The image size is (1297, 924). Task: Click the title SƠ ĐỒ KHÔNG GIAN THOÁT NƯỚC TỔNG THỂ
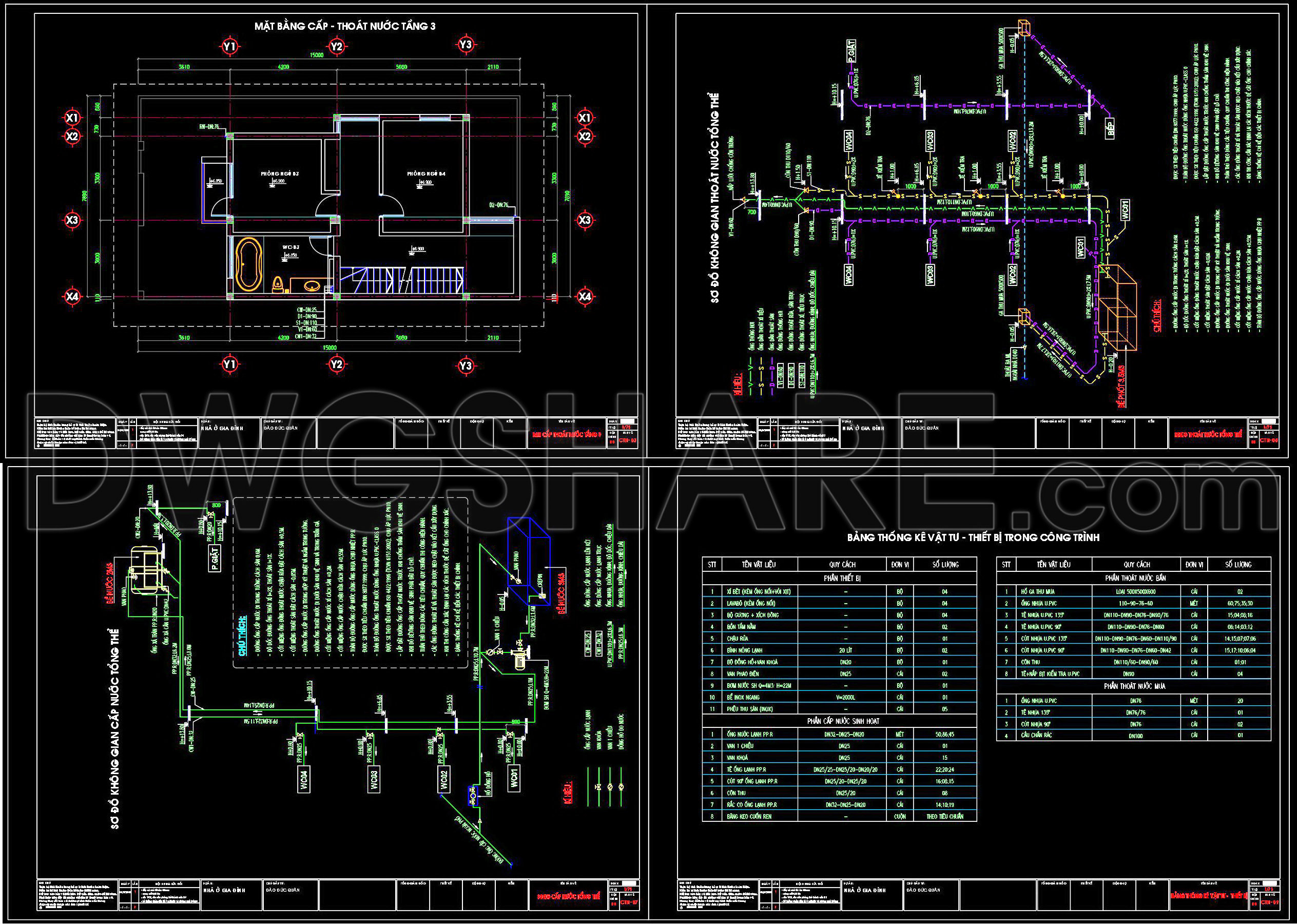tap(714, 198)
